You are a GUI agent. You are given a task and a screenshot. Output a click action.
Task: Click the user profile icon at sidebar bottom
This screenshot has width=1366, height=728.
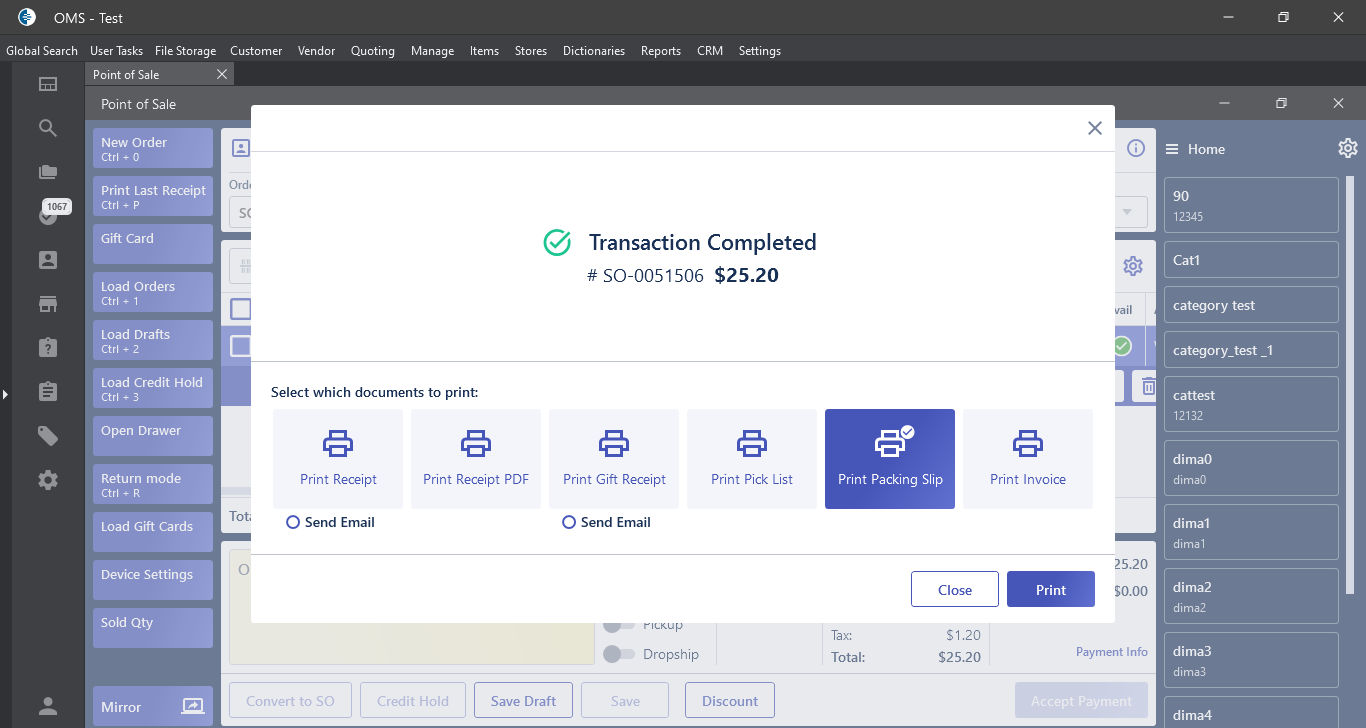pos(48,706)
